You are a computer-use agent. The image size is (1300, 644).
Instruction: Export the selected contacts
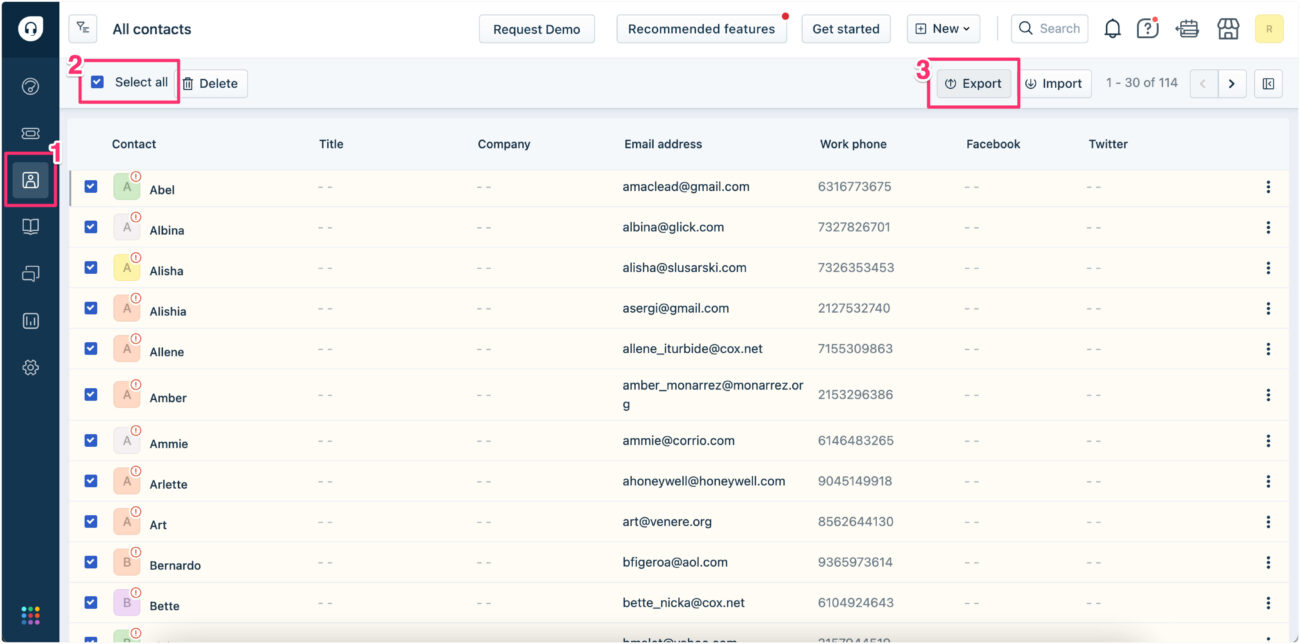pyautogui.click(x=972, y=83)
